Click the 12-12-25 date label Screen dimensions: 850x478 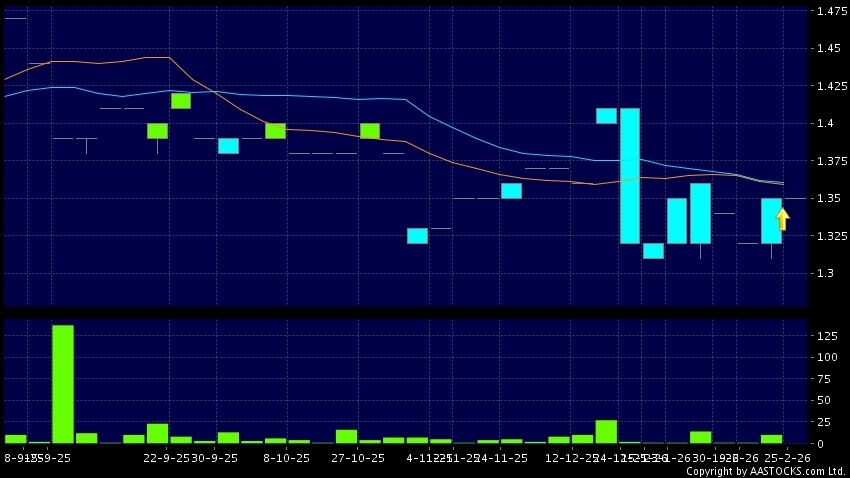click(x=571, y=457)
